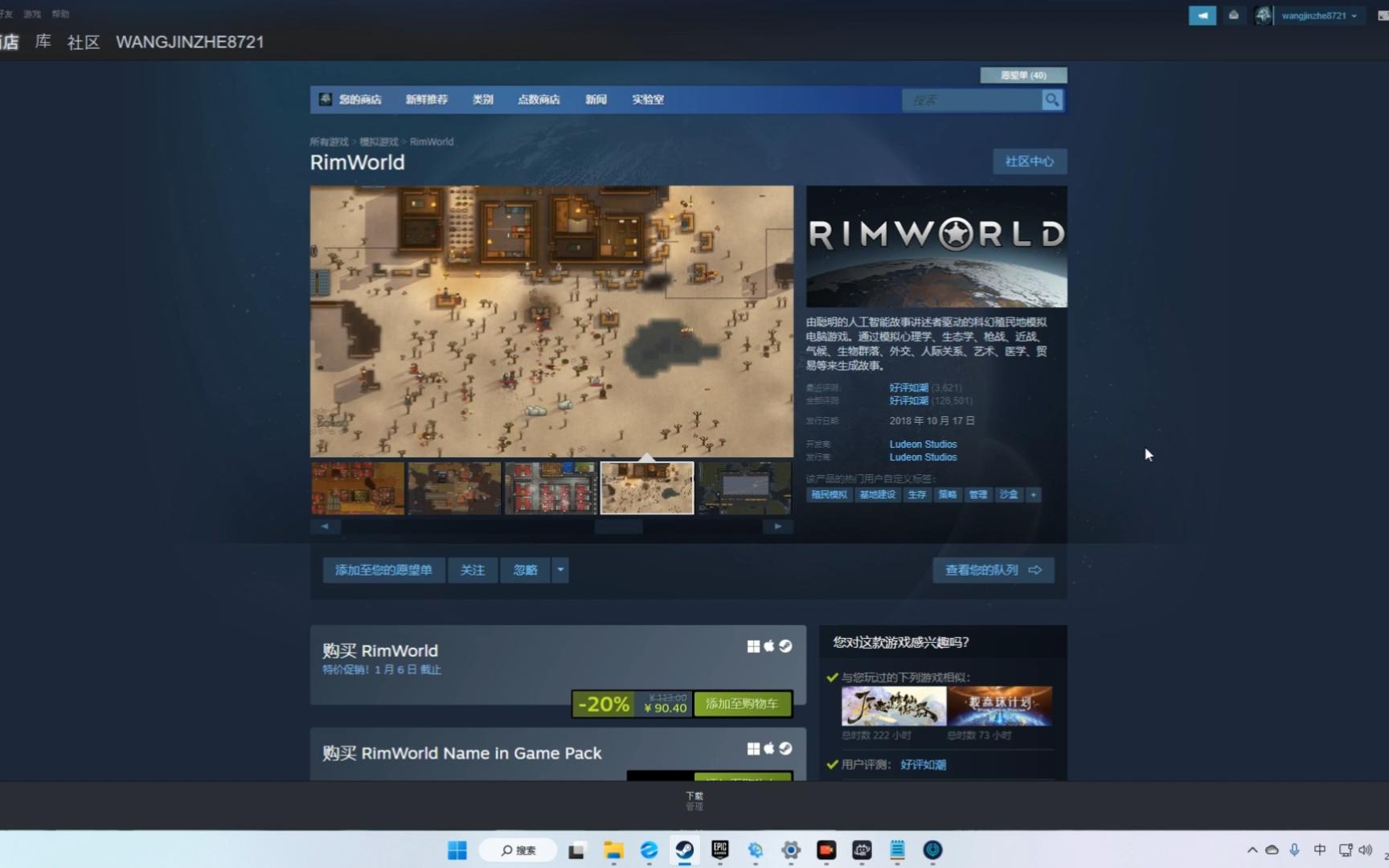Click the volume speaker tray icon

(x=1365, y=850)
